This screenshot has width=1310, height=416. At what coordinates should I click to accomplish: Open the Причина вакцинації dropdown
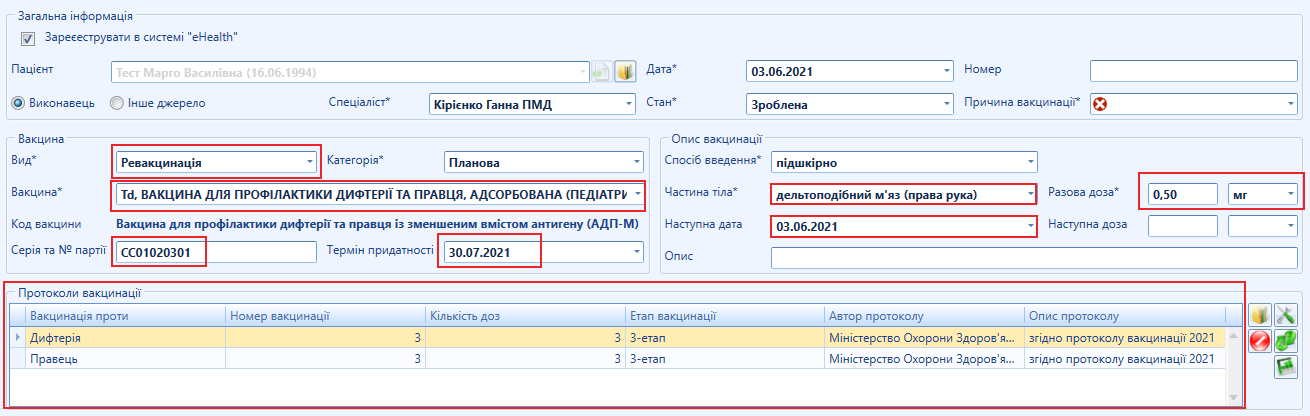click(1289, 104)
